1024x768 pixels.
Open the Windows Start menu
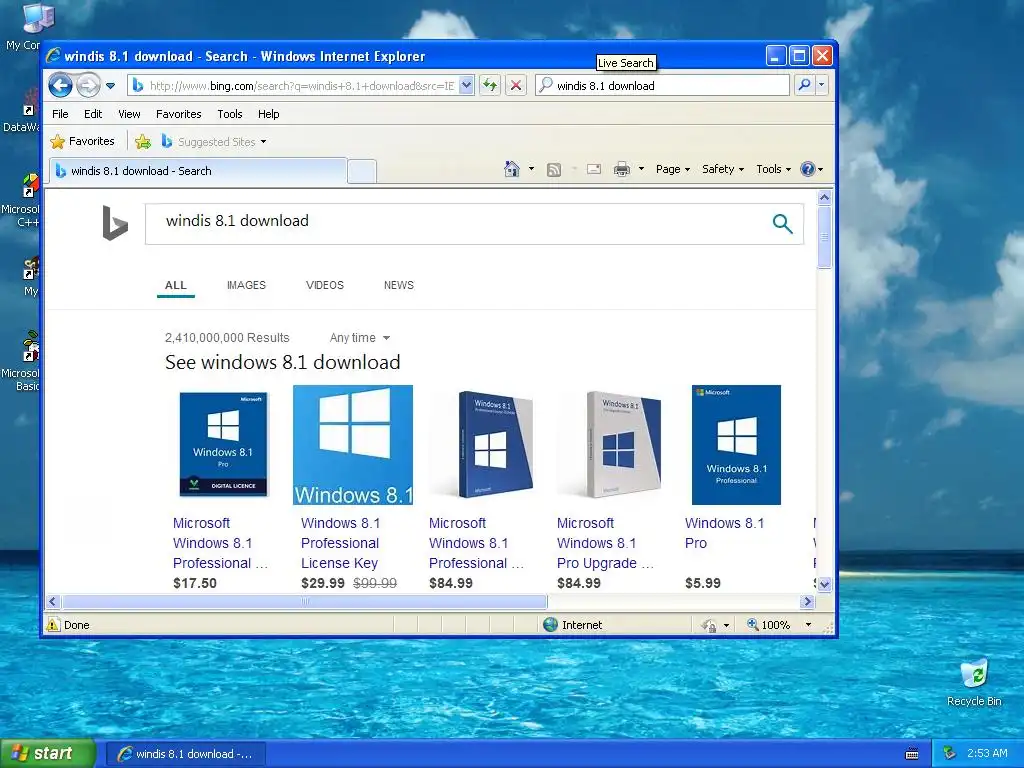pyautogui.click(x=47, y=754)
